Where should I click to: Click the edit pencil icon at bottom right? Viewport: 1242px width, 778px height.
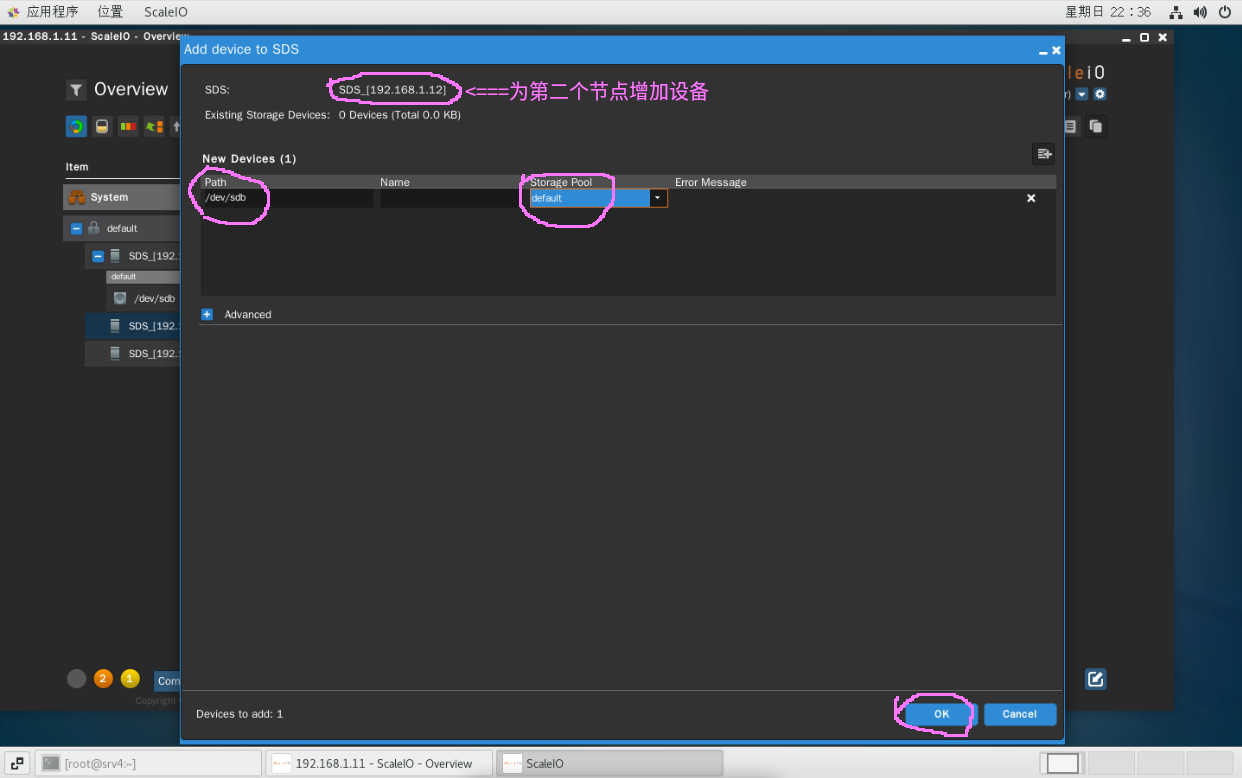click(1096, 680)
